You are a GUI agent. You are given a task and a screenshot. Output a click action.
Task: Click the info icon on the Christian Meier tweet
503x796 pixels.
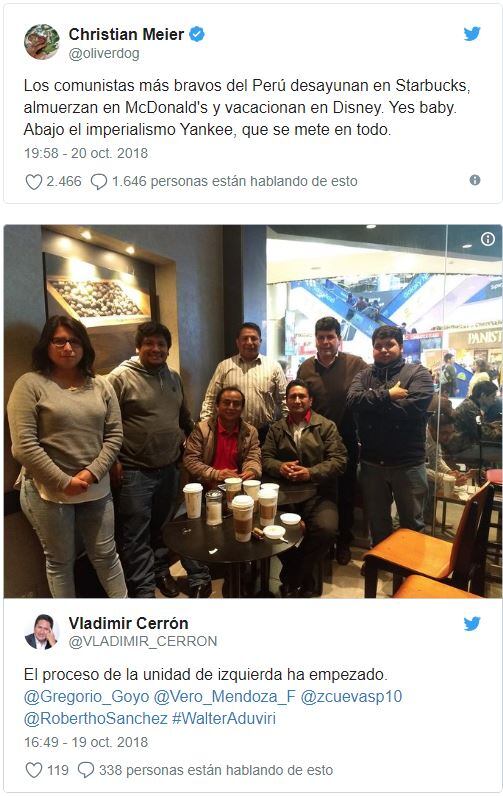click(x=475, y=180)
